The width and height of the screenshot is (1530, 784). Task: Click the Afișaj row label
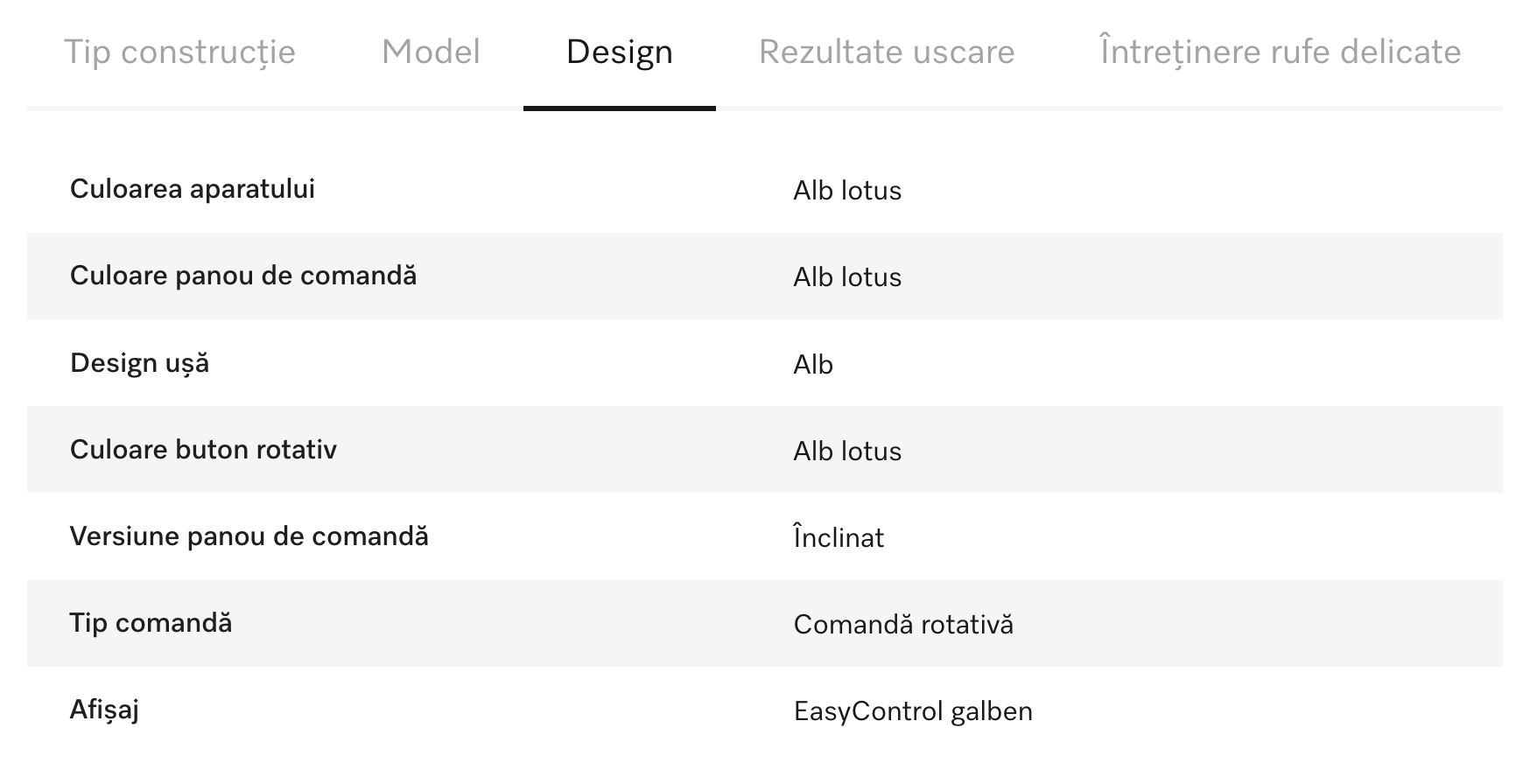104,710
